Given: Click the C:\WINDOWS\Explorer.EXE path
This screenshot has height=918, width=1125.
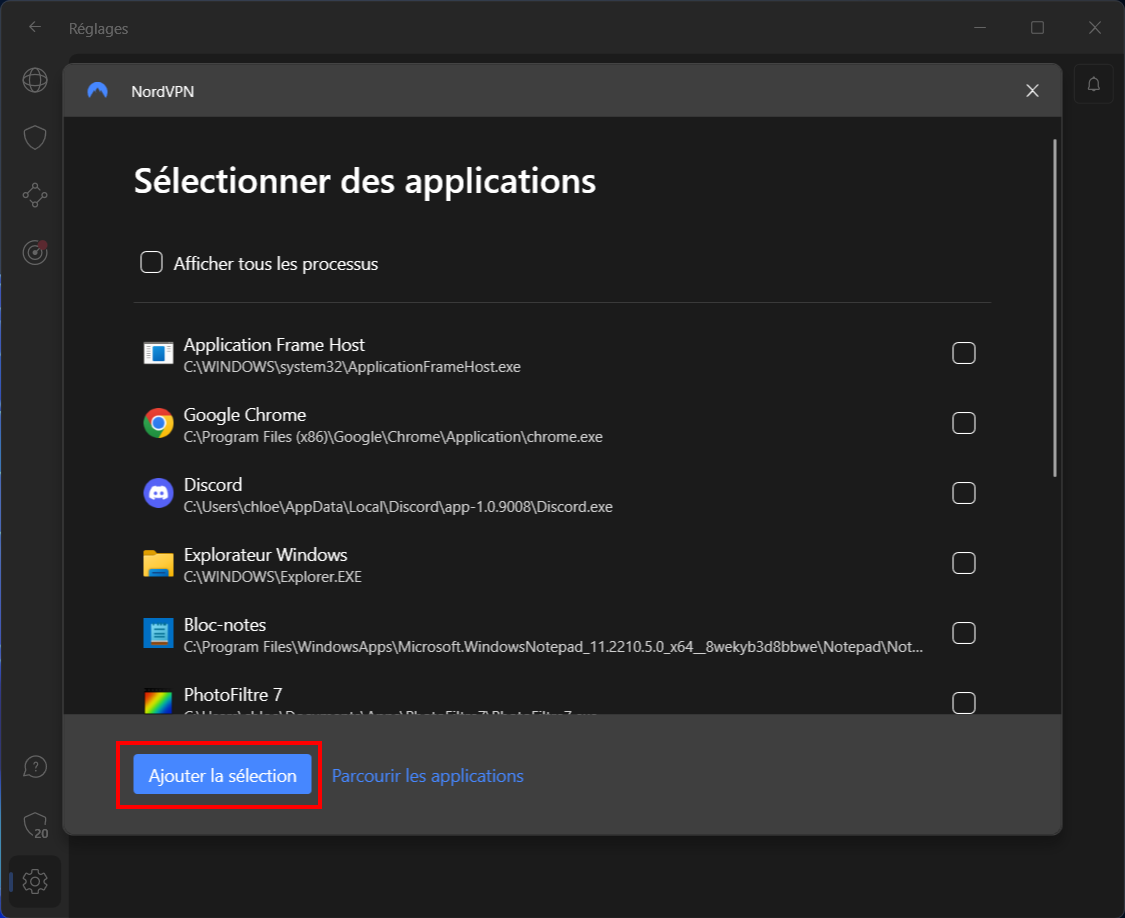Looking at the screenshot, I should click(x=273, y=577).
